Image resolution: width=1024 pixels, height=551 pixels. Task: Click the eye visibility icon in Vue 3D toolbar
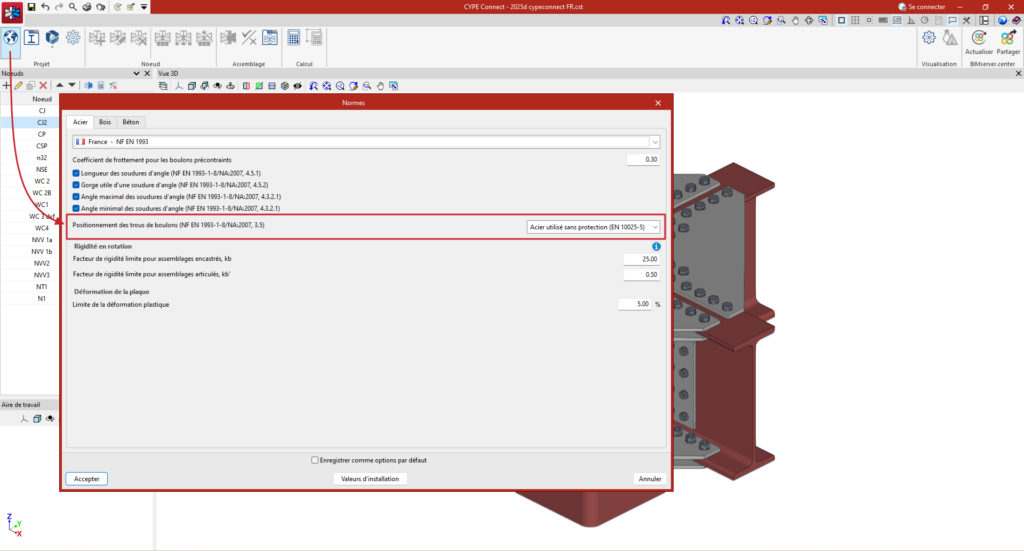298,86
